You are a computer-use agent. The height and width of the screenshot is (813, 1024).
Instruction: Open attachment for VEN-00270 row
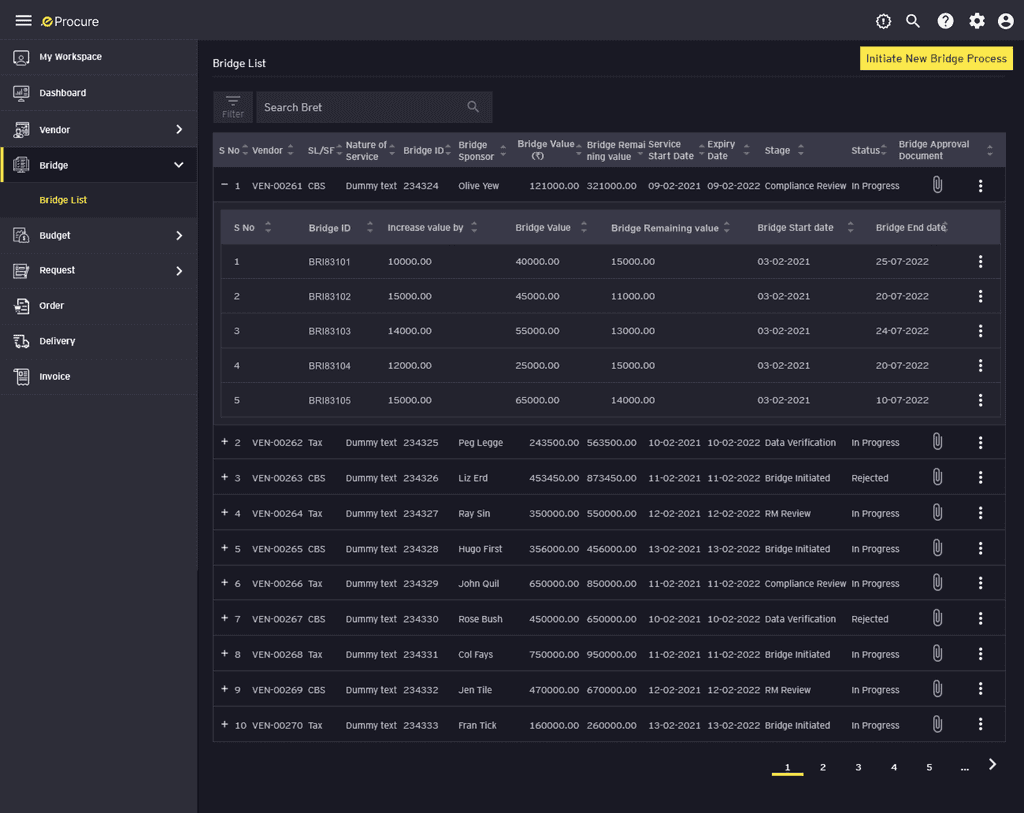(937, 725)
